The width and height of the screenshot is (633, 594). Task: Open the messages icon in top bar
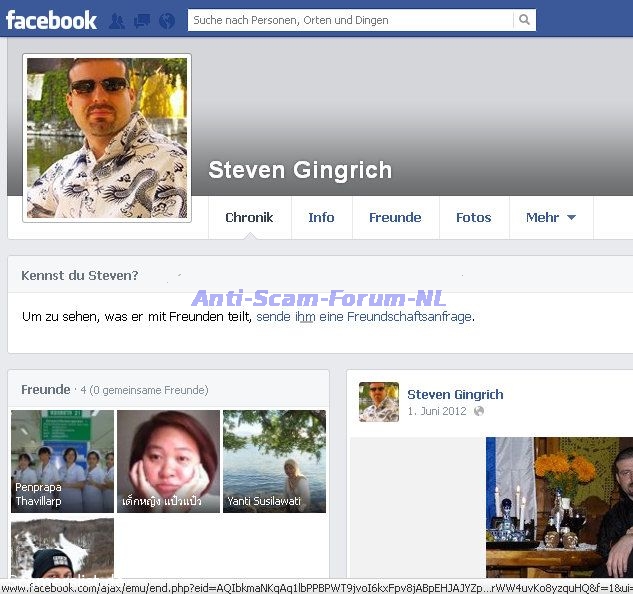click(142, 20)
